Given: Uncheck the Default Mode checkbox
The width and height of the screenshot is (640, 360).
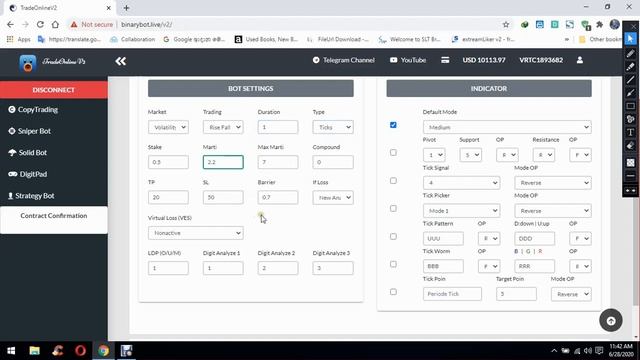Looking at the screenshot, I should coord(393,125).
